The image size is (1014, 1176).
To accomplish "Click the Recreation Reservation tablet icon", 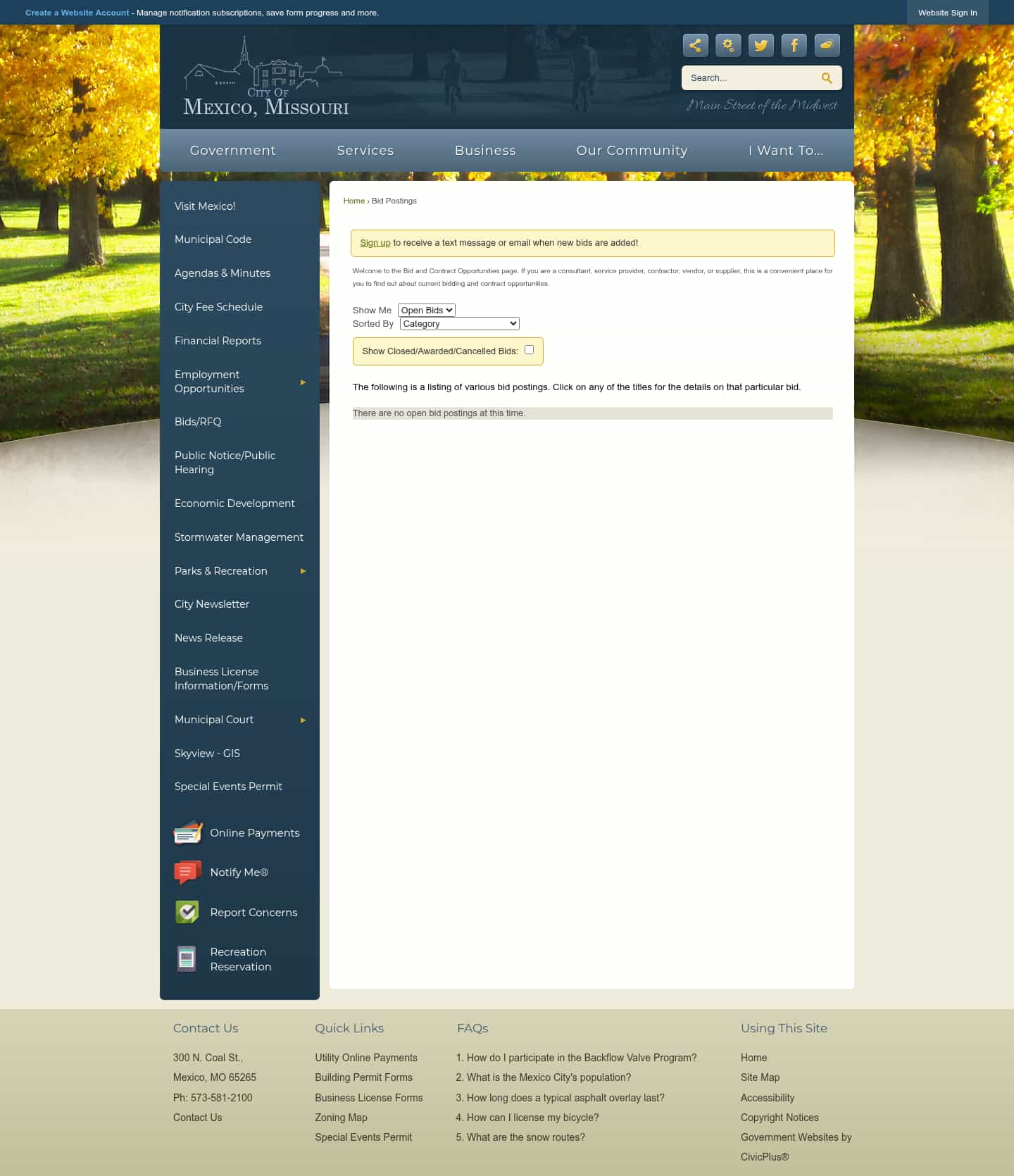I will coord(187,958).
